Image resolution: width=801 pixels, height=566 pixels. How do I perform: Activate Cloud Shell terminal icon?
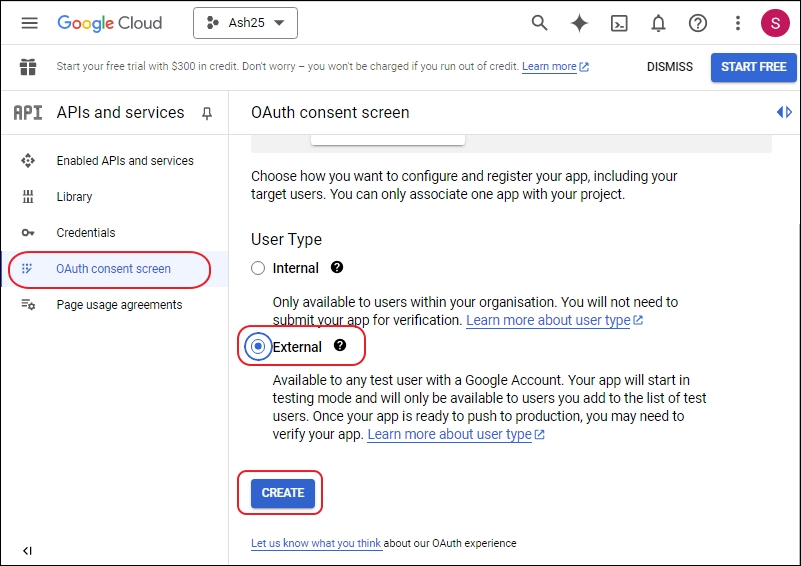619,23
